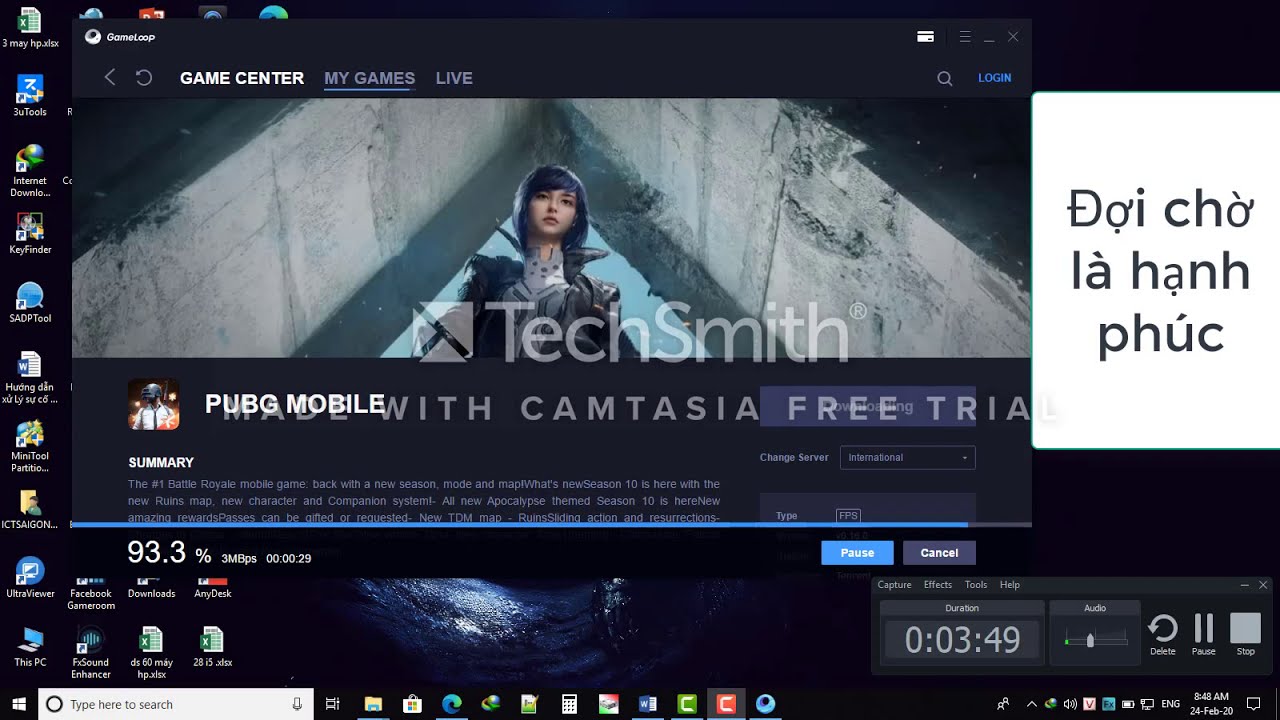Open UltraViewer desktop shortcut
Screen dimensions: 1280x720
coord(30,578)
